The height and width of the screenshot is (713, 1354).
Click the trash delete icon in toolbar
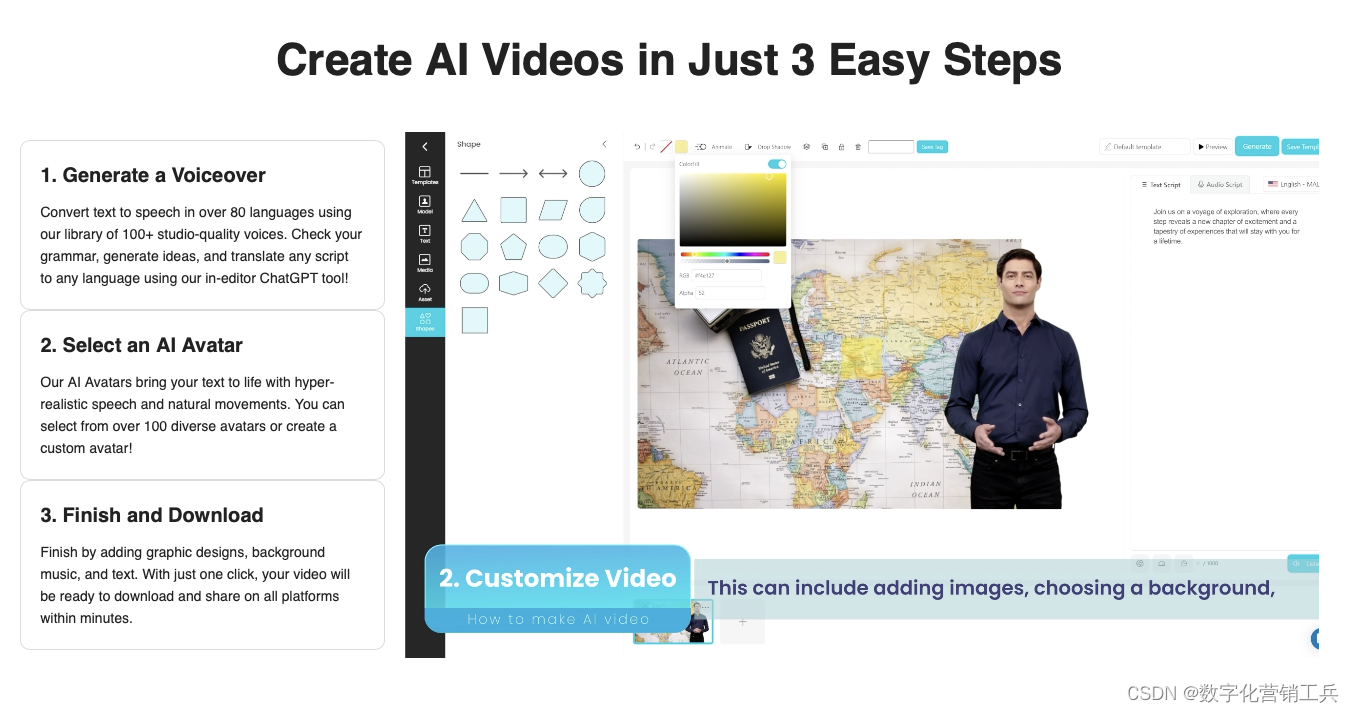857,147
